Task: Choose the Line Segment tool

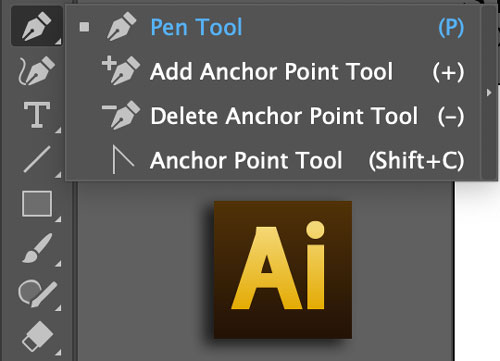Action: point(37,159)
